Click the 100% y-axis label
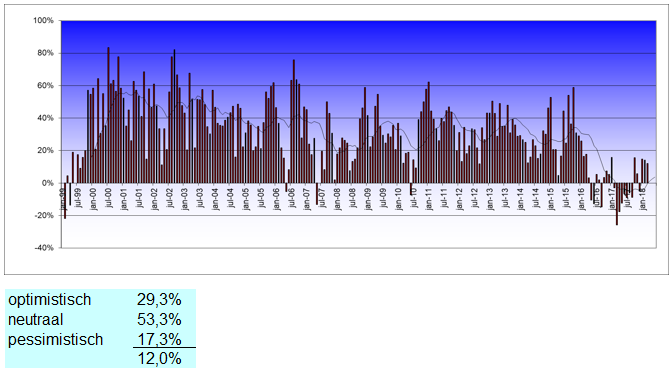Screen dimensions: 669x372 pyautogui.click(x=44, y=20)
